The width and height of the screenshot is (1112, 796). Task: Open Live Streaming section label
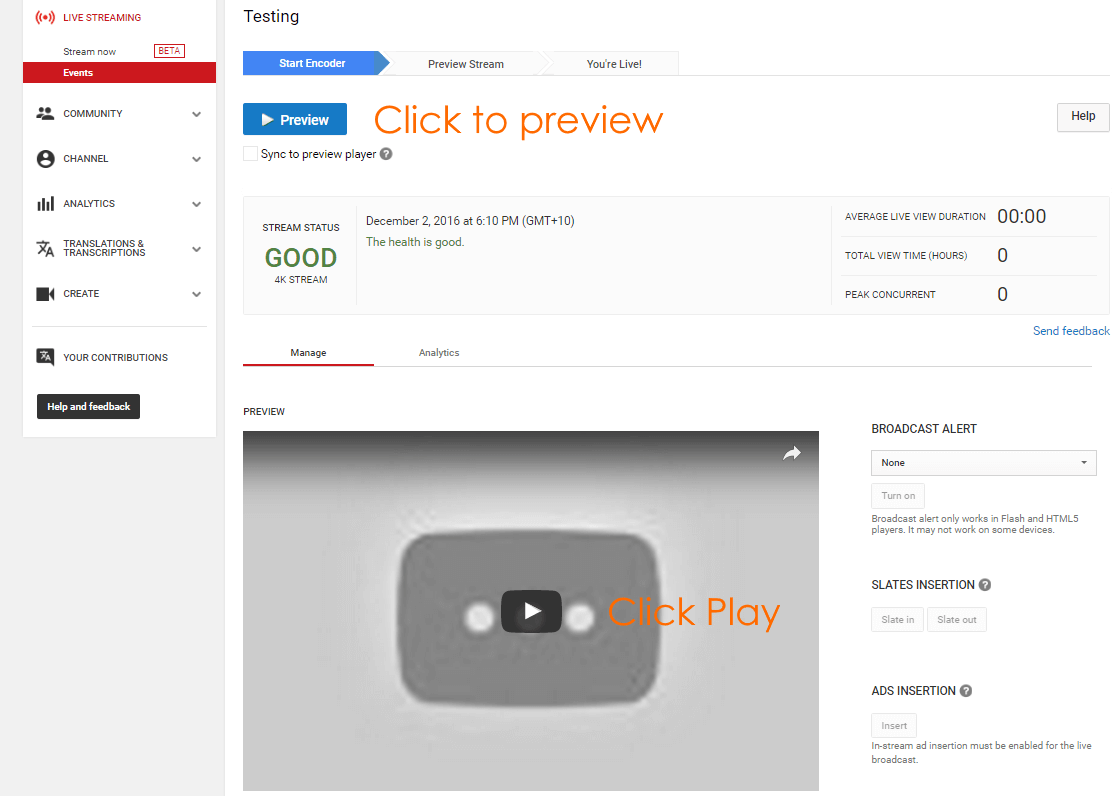(x=102, y=18)
